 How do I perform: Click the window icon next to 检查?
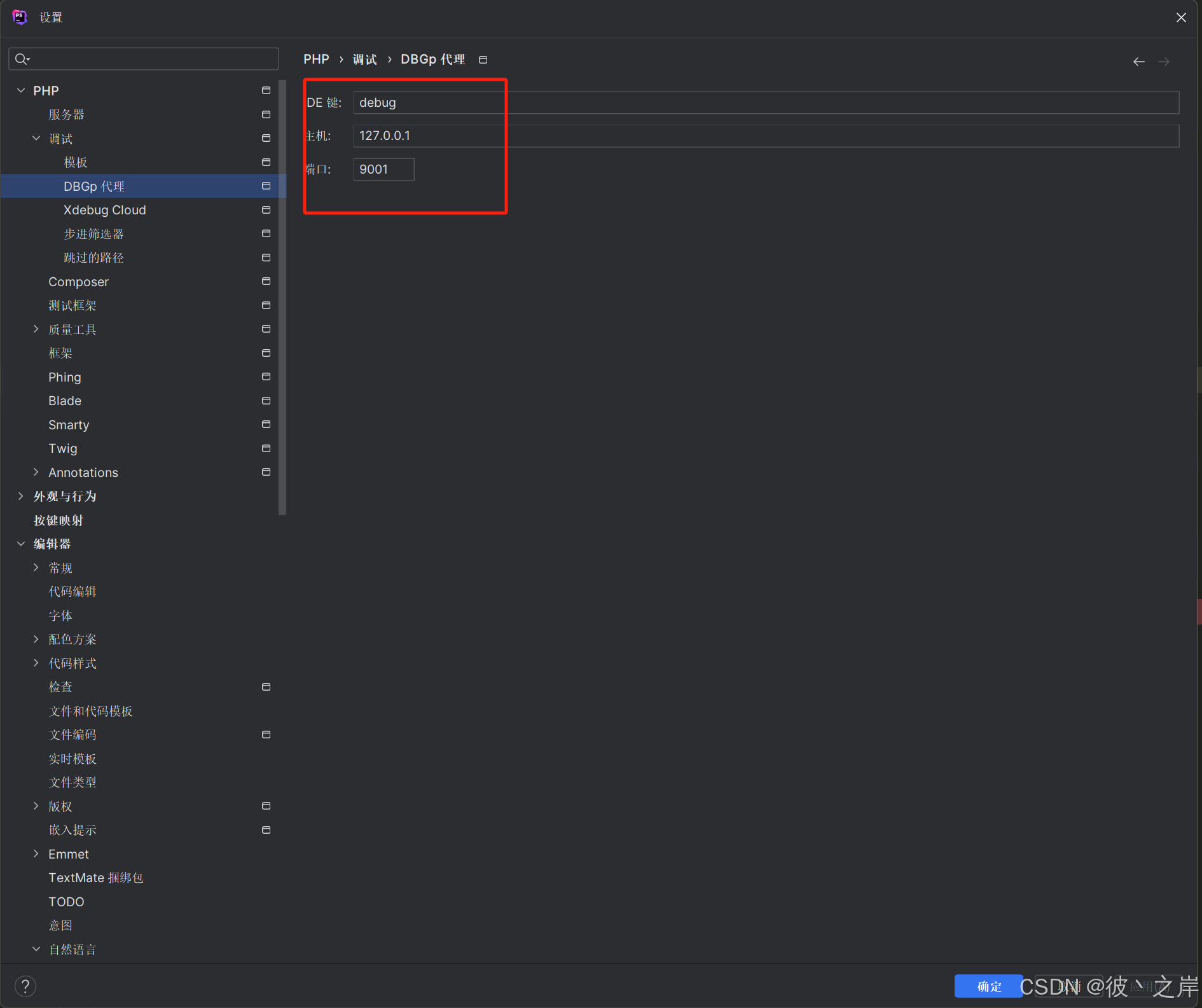266,687
